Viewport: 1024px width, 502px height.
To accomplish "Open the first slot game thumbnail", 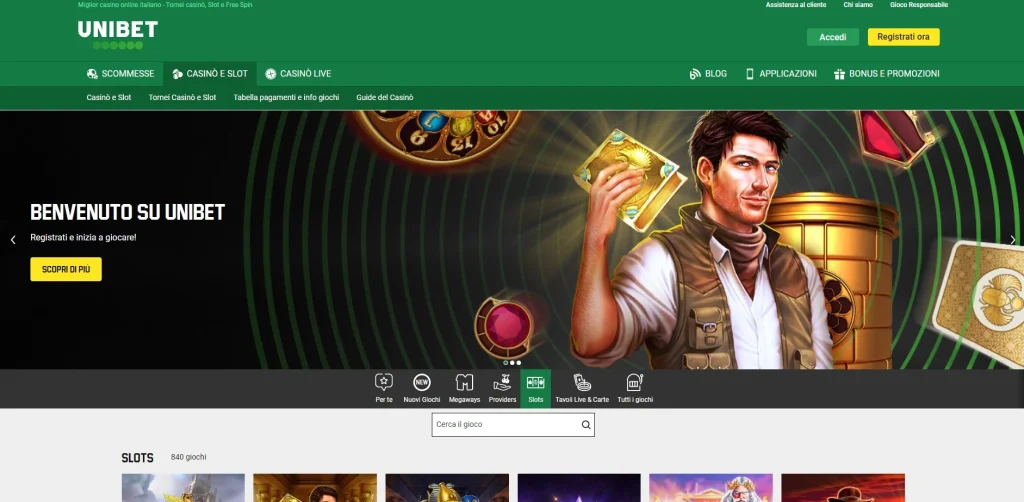I will tap(184, 488).
